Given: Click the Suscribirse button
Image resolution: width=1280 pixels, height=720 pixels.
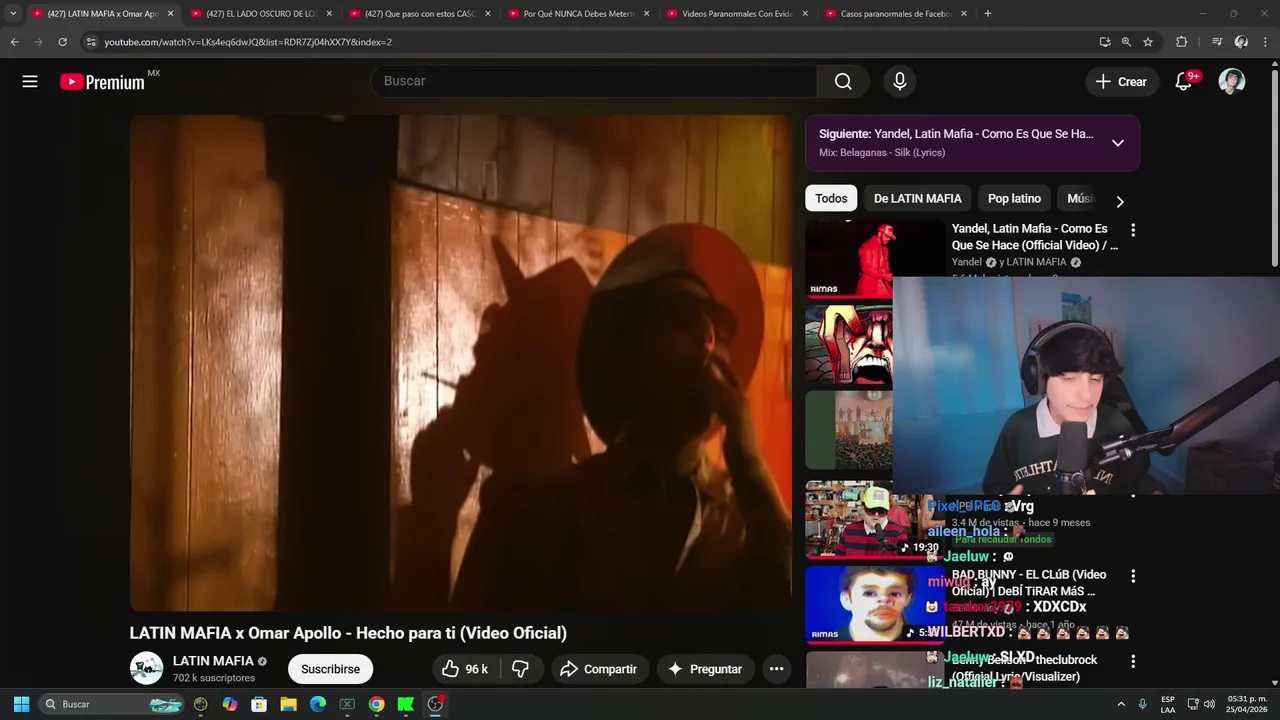Looking at the screenshot, I should pos(330,669).
